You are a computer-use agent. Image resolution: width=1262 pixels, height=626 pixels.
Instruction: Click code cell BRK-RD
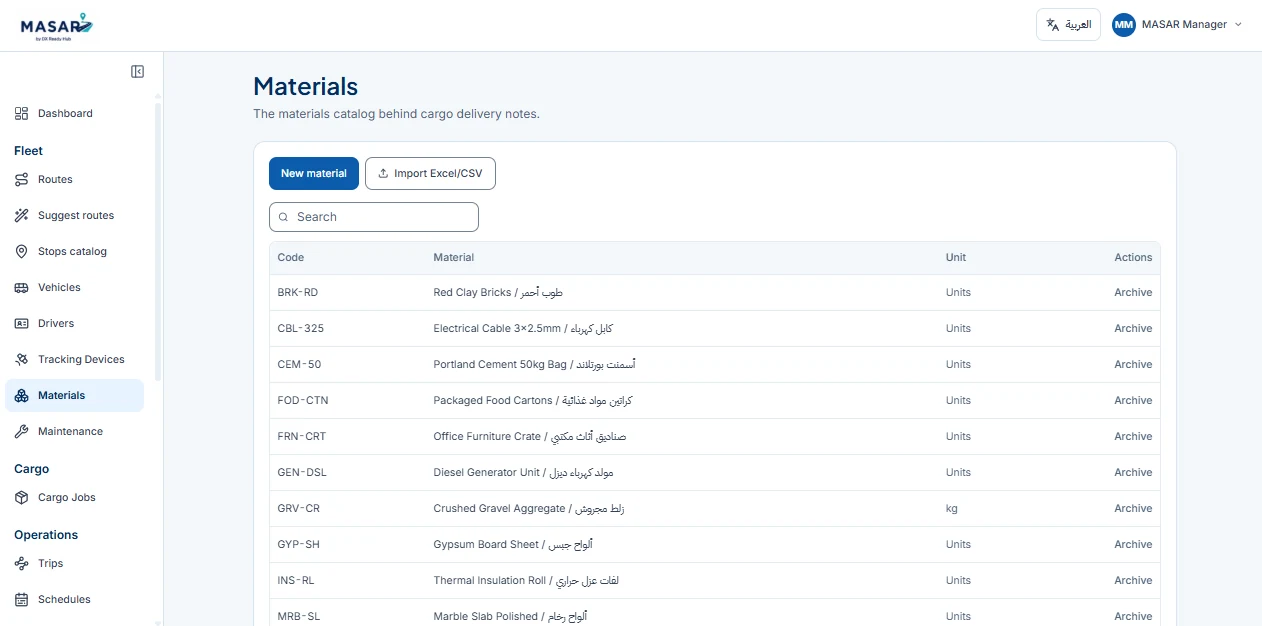[298, 293]
